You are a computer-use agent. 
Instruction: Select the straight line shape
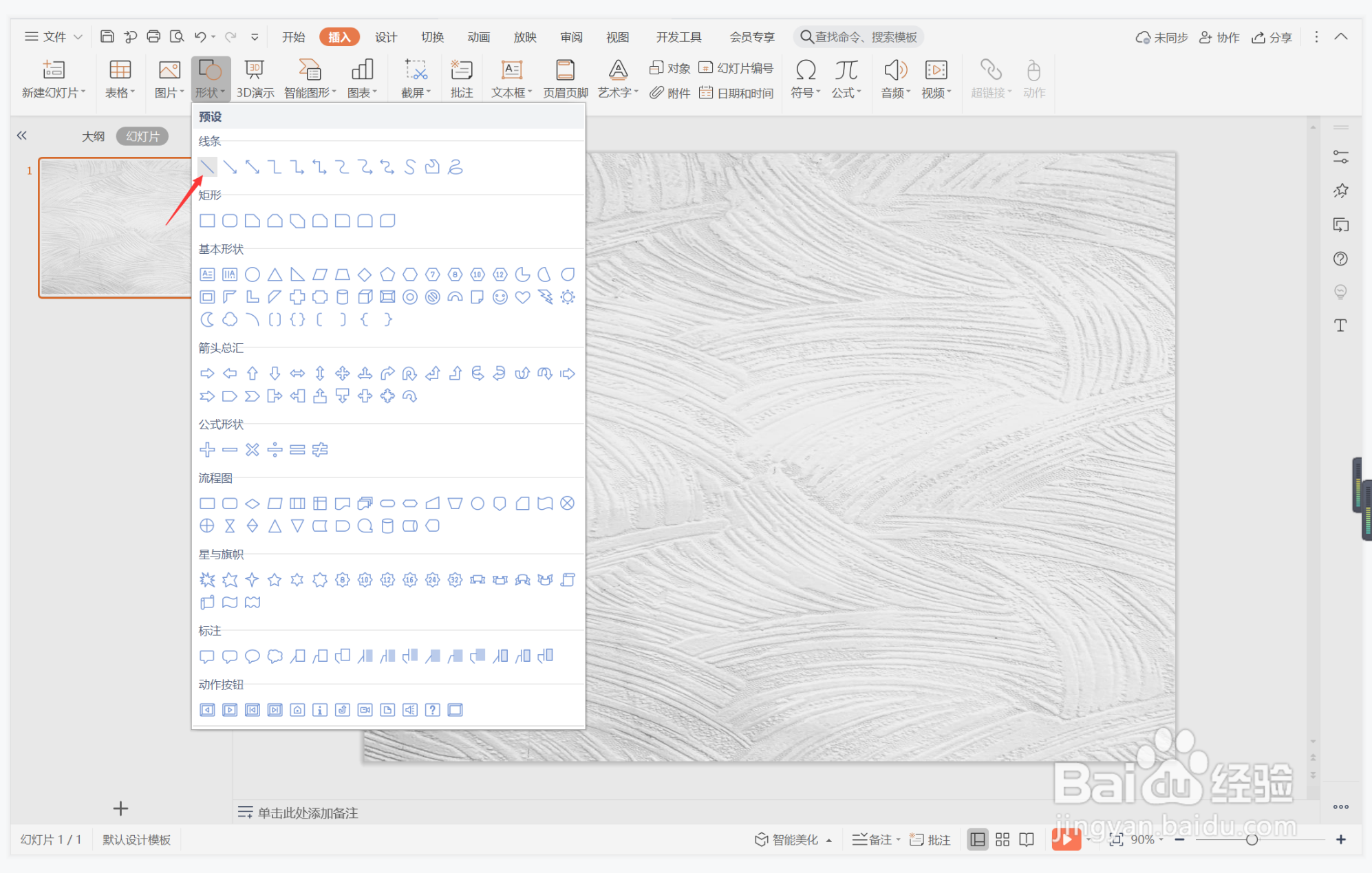207,166
